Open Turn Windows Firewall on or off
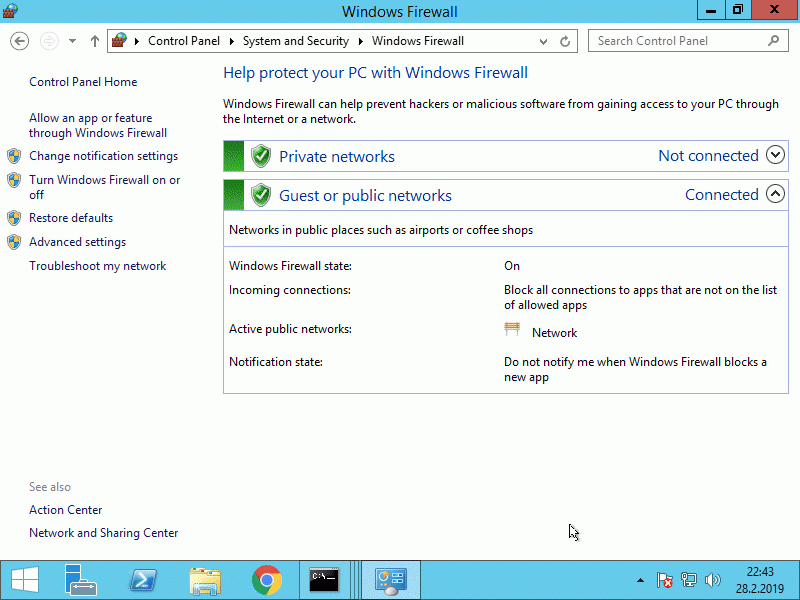Screen dimensions: 800x600 tap(105, 187)
